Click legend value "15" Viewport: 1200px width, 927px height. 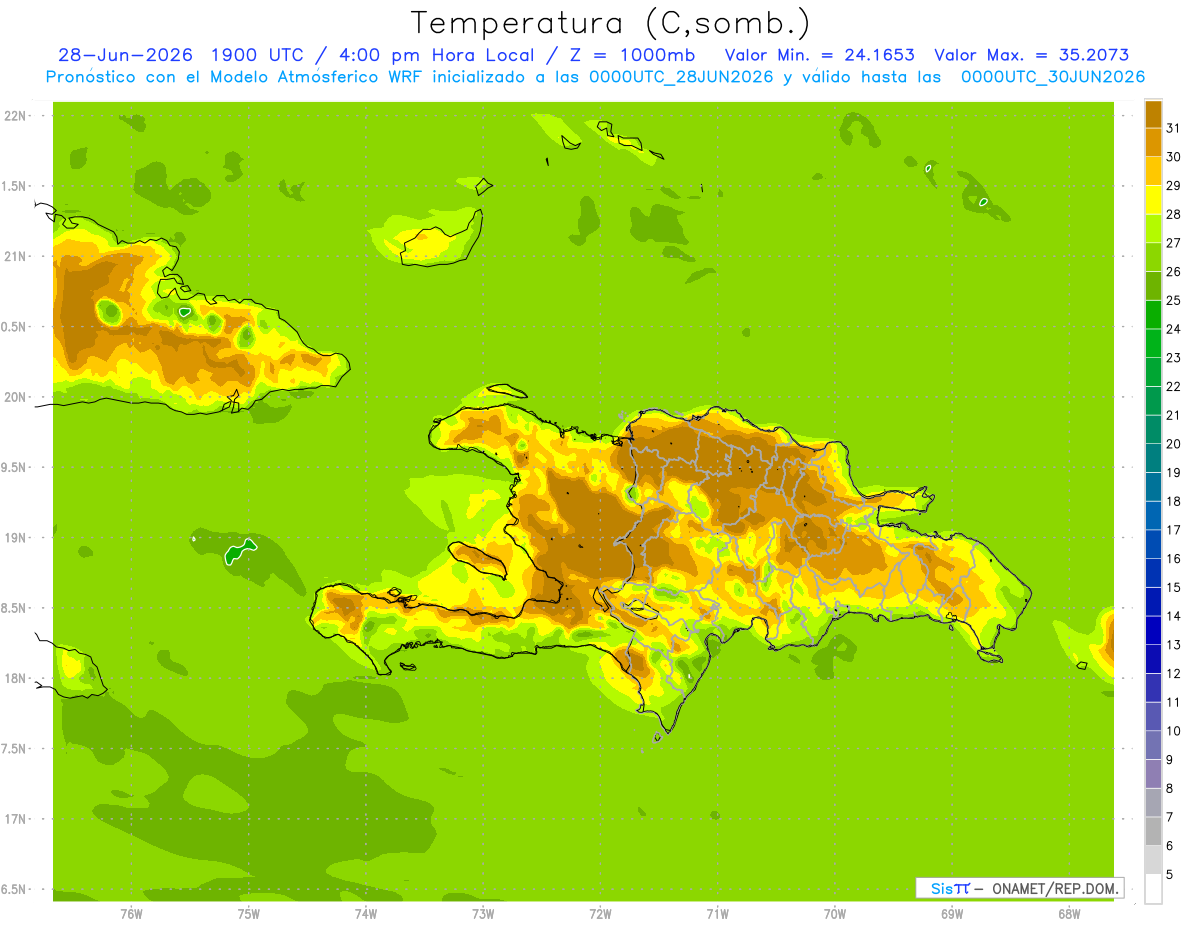coord(1173,588)
